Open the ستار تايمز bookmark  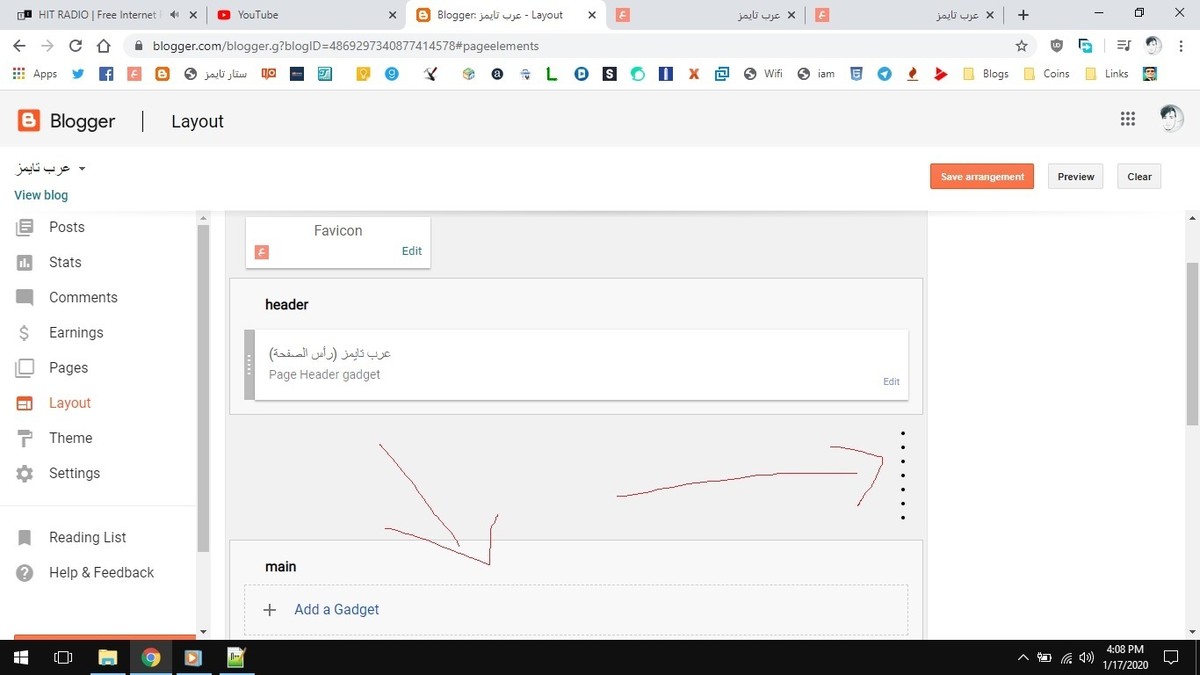click(x=216, y=74)
